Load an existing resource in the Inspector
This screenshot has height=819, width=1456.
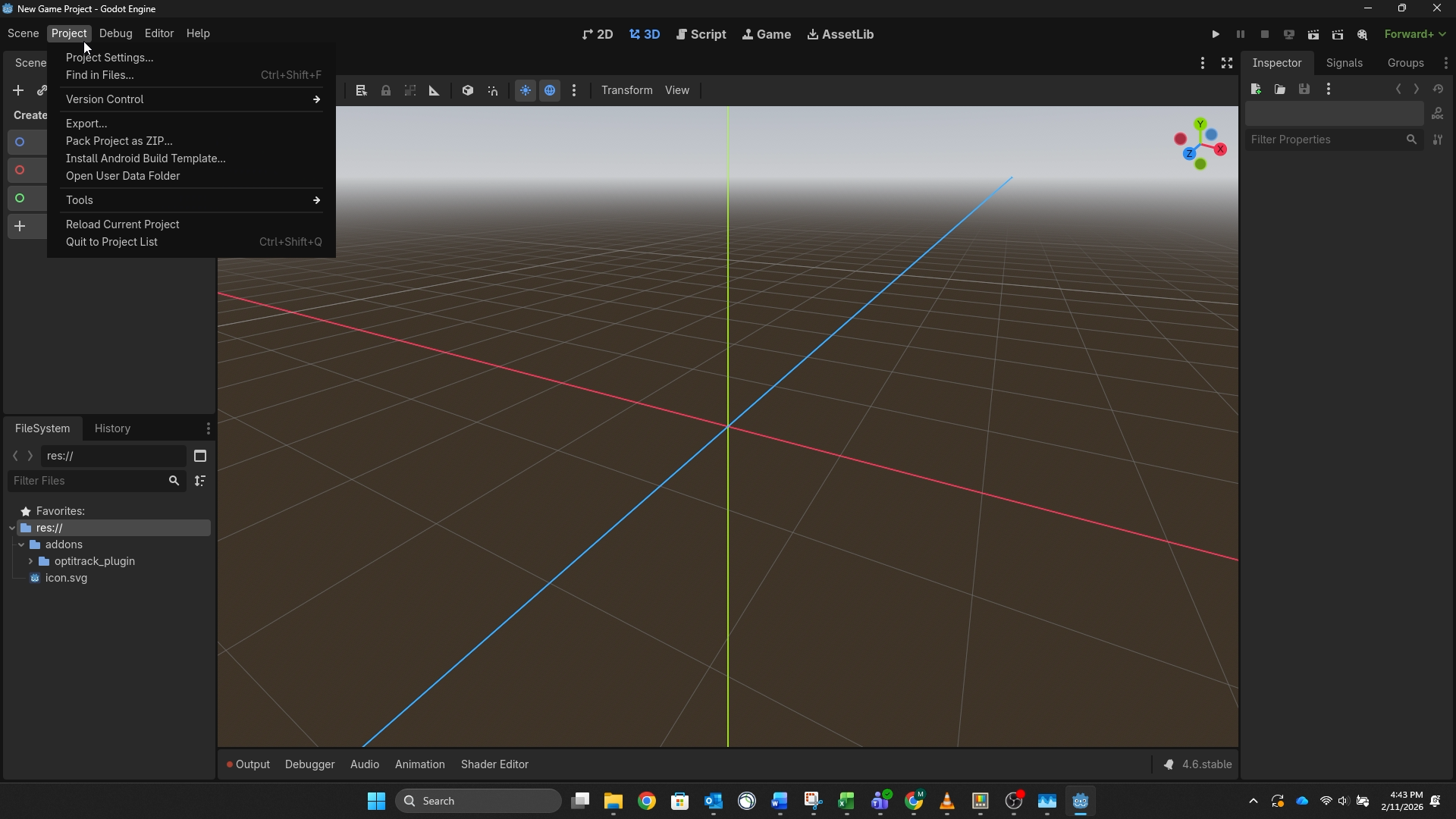1280,89
